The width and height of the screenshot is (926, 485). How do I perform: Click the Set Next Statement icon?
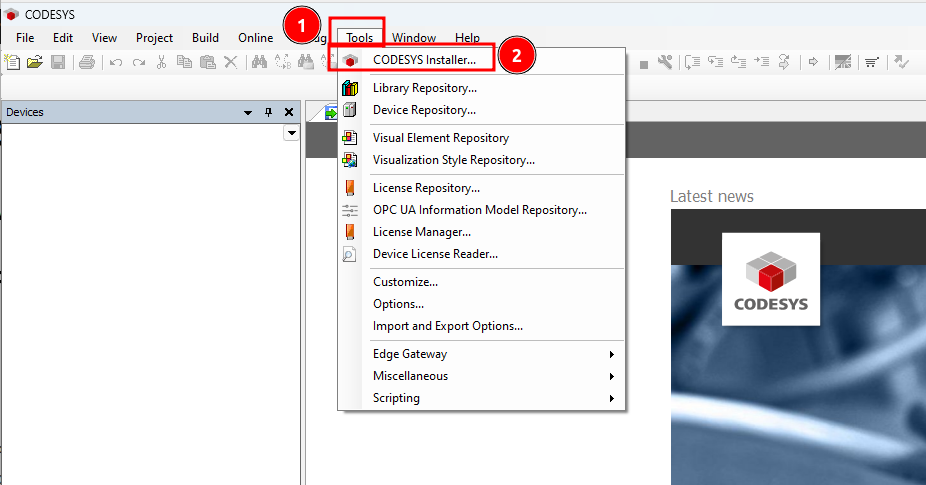tap(784, 61)
